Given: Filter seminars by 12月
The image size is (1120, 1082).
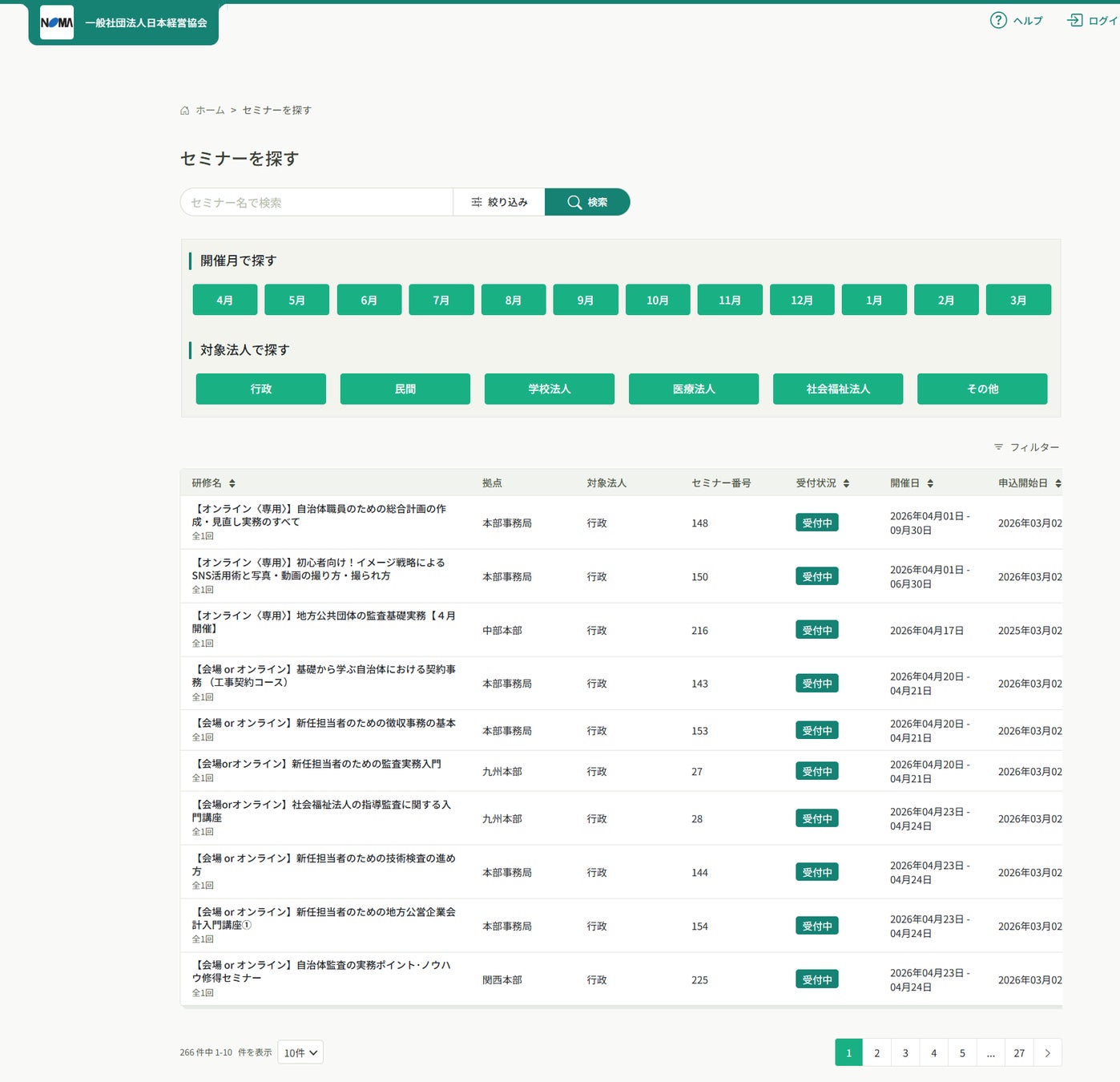Looking at the screenshot, I should click(802, 300).
